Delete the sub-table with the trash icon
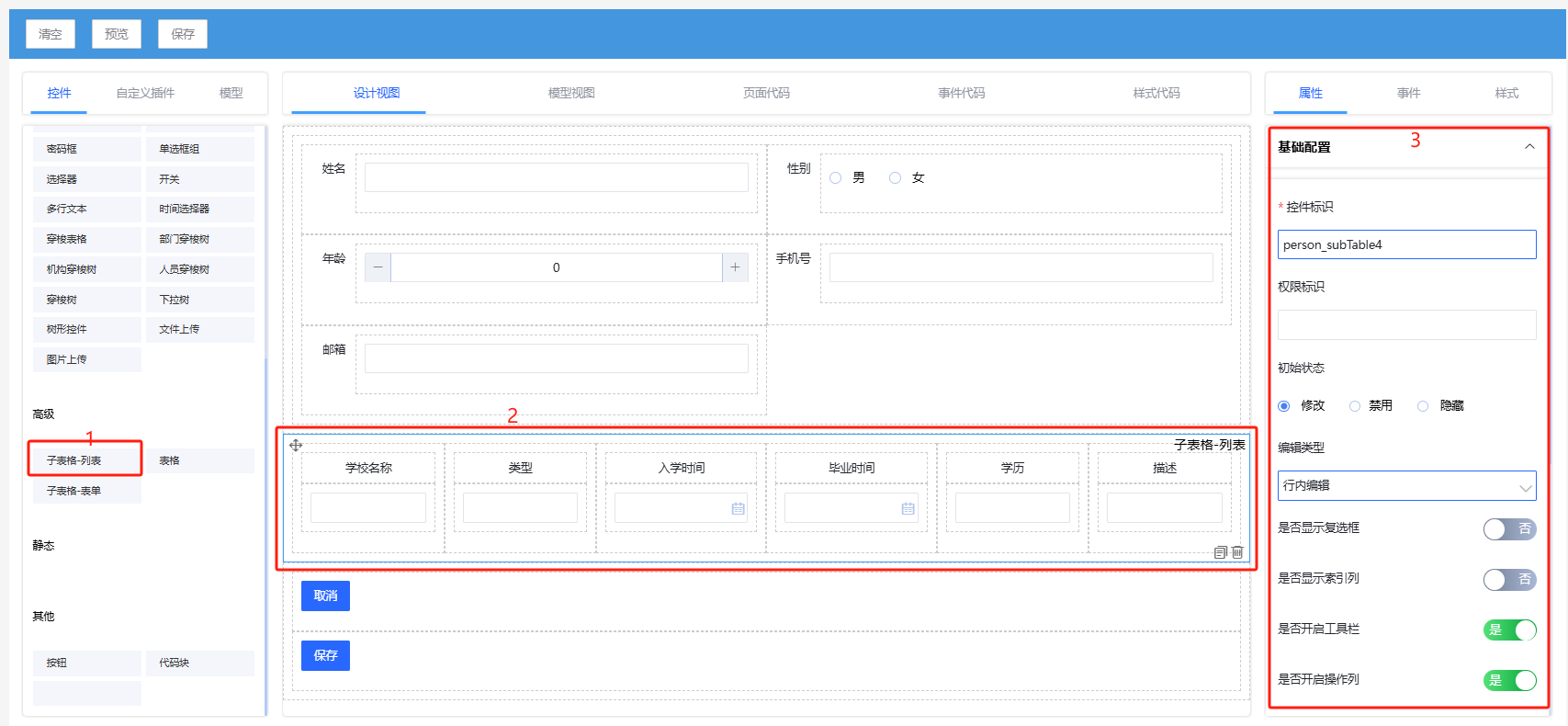The height and width of the screenshot is (726, 1568). point(1237,552)
